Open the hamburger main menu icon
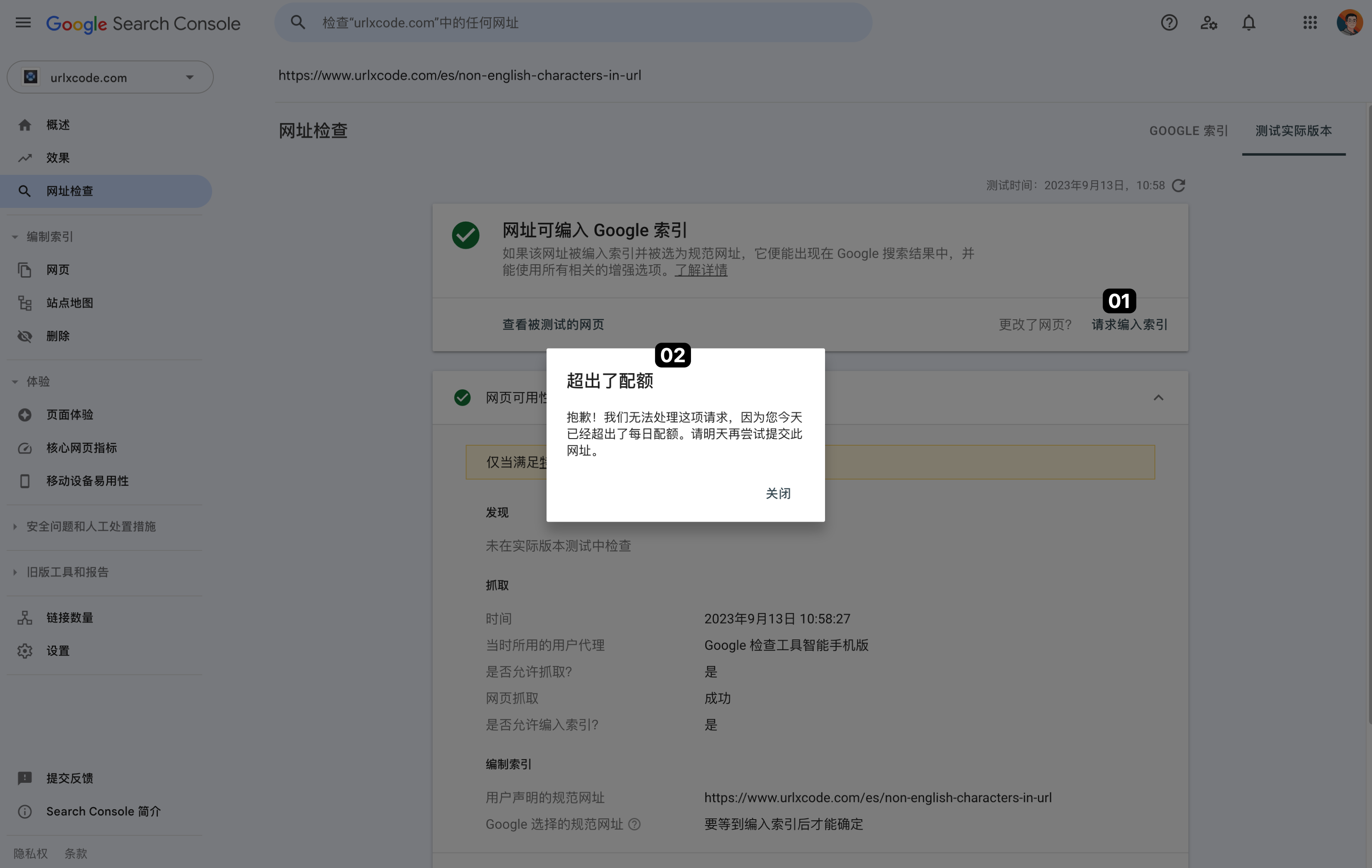This screenshot has width=1372, height=868. [23, 23]
